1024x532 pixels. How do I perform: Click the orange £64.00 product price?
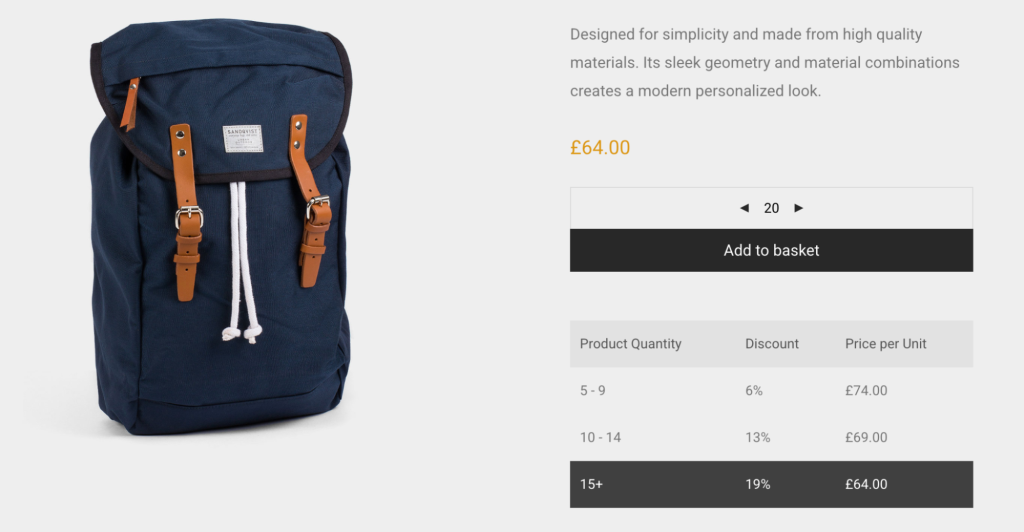(x=600, y=148)
